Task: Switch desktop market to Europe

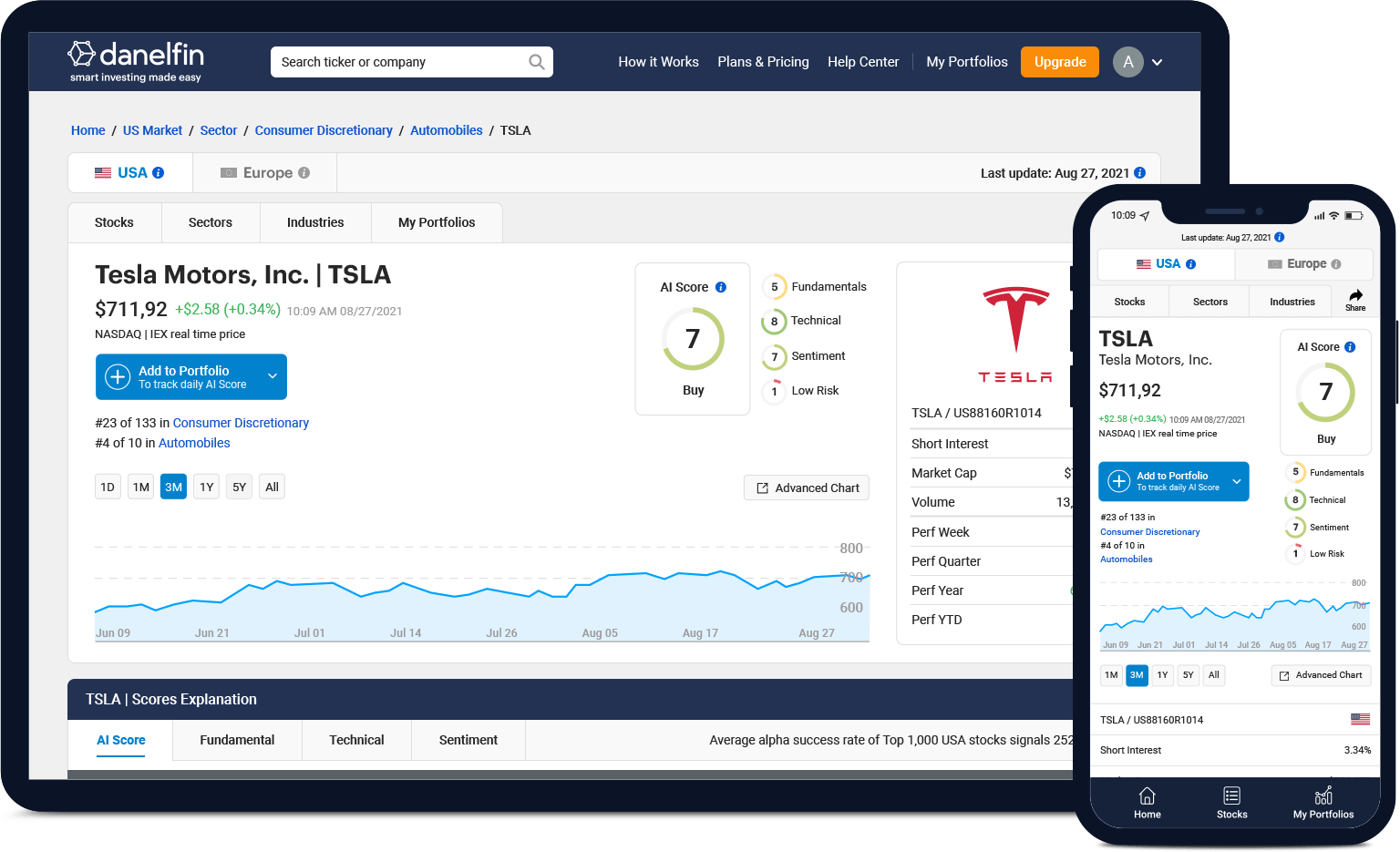Action: [x=265, y=173]
